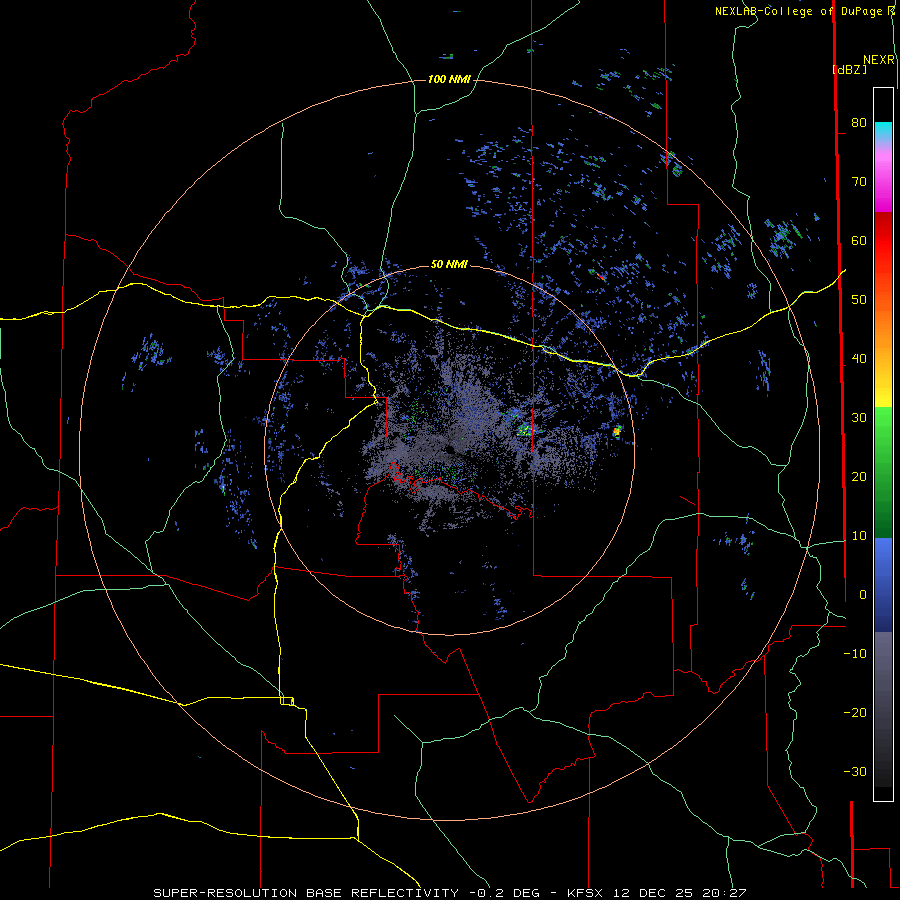Click the [dBZ] units label
Screen dimensions: 900x900
point(849,69)
